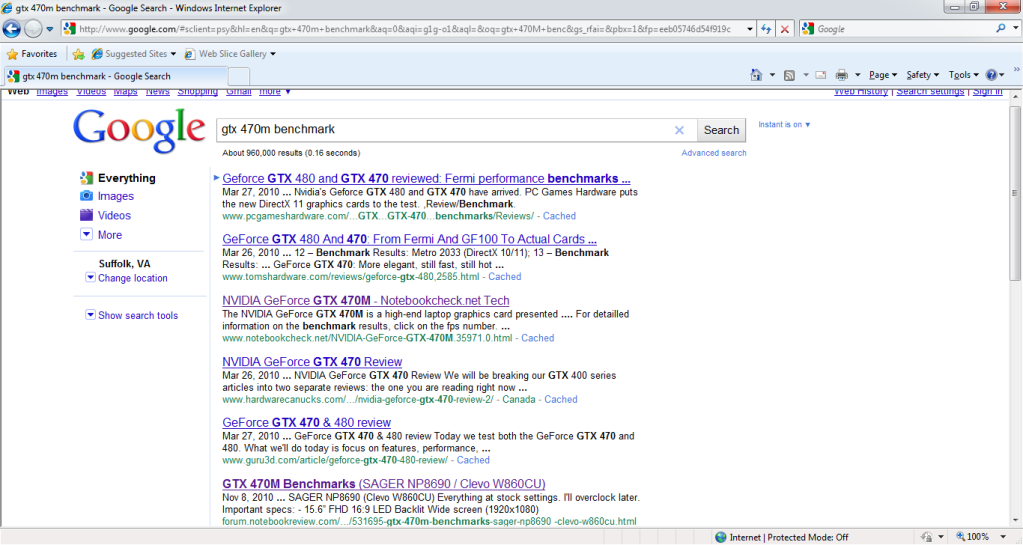The image size is (1023, 545).
Task: Expand More filters in sidebar
Action: 110,235
